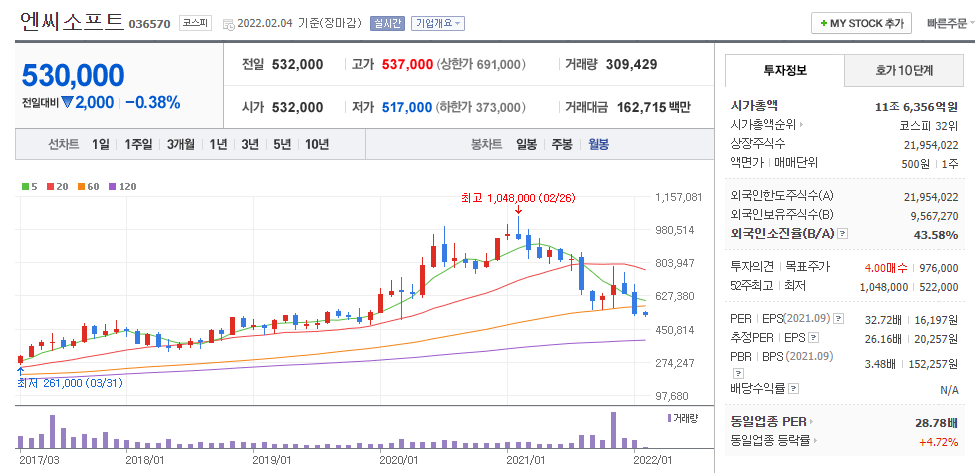Select the 10년 line chart period
This screenshot has width=976, height=473.
coord(317,144)
